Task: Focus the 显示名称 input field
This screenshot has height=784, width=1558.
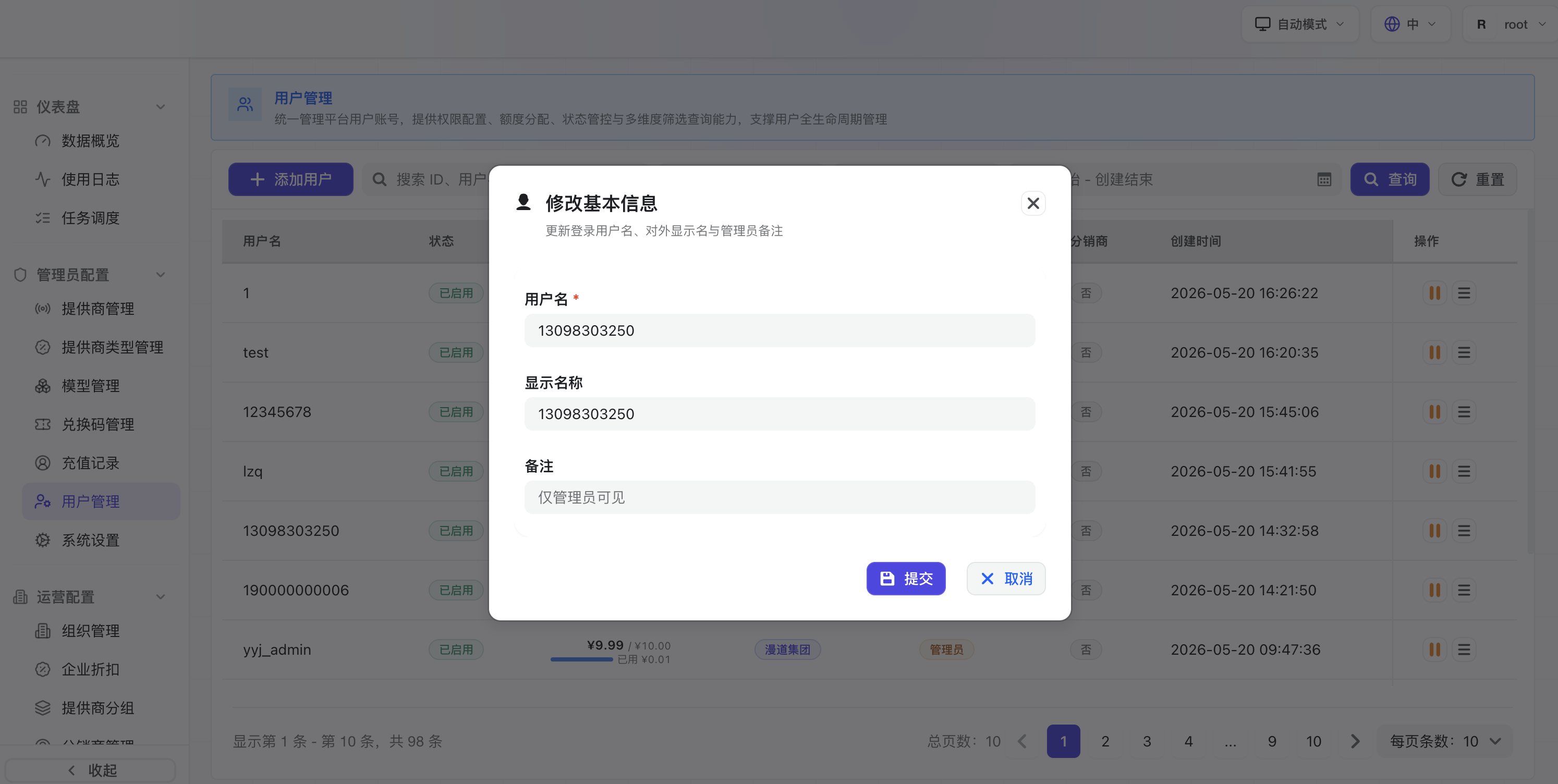Action: 780,414
